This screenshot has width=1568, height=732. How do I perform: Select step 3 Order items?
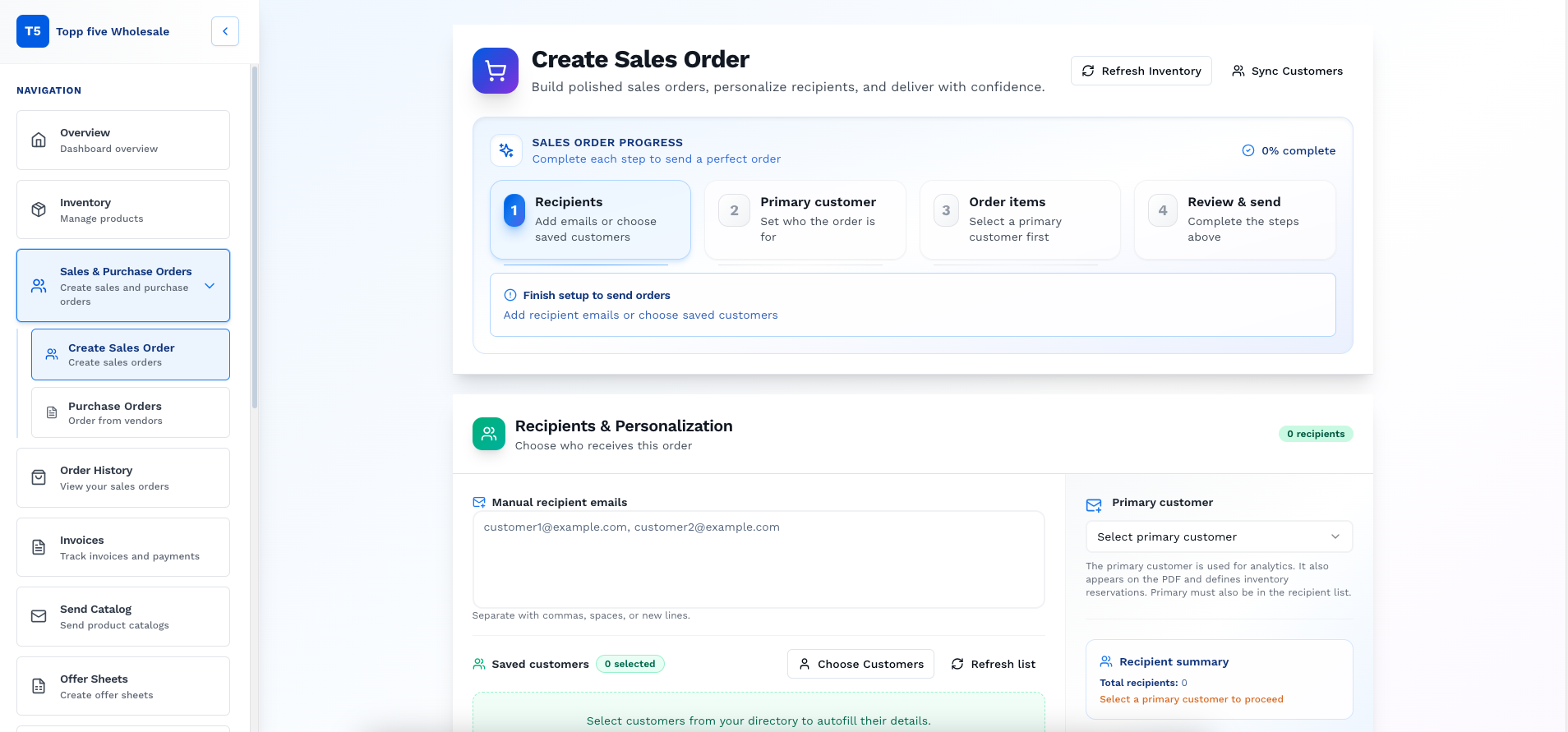coord(1020,219)
